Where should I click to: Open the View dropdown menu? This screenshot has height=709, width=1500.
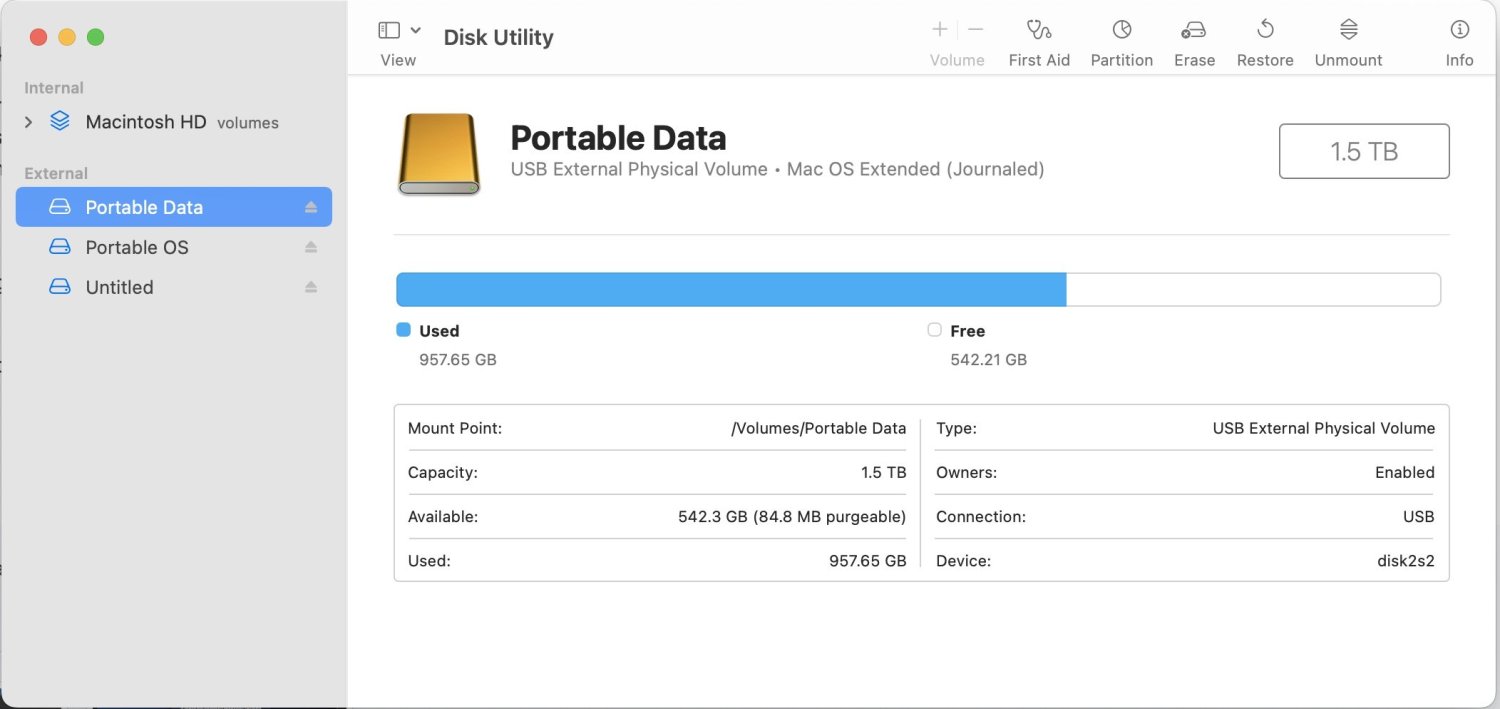(416, 29)
